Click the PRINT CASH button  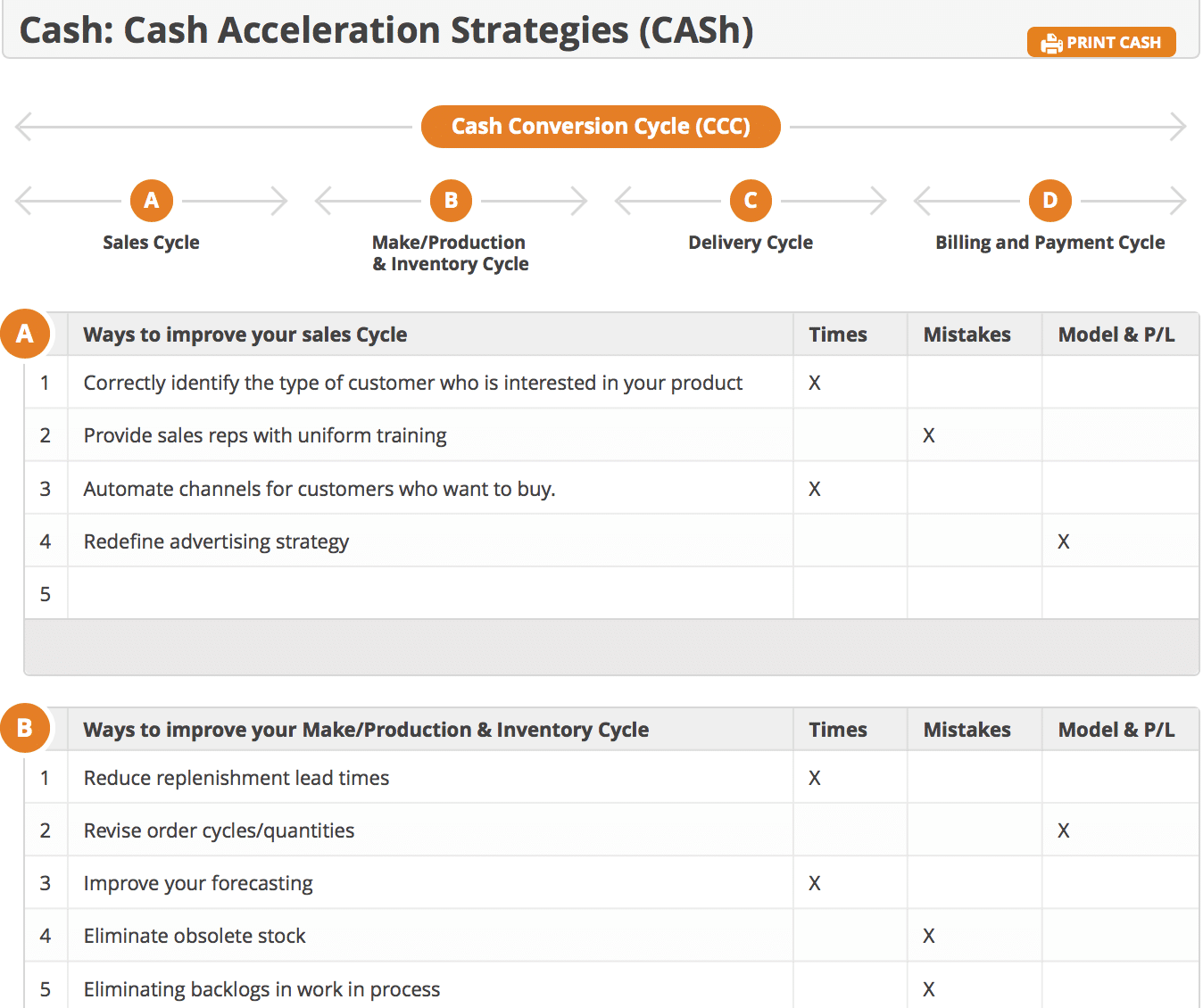click(1101, 42)
